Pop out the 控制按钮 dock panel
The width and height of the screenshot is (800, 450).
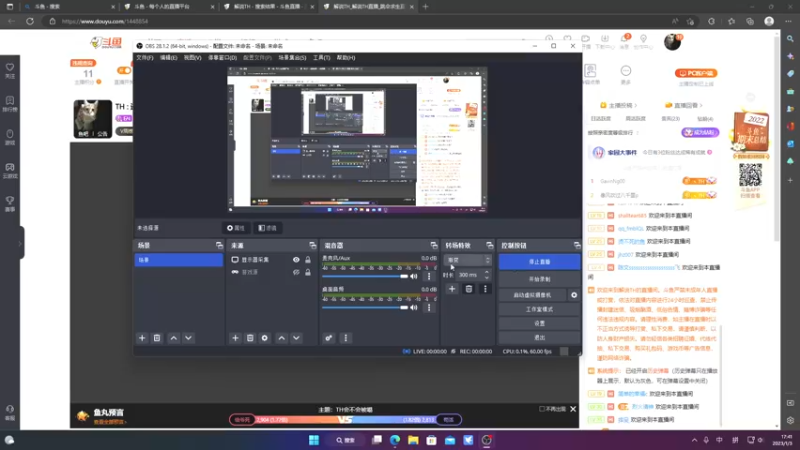point(577,245)
